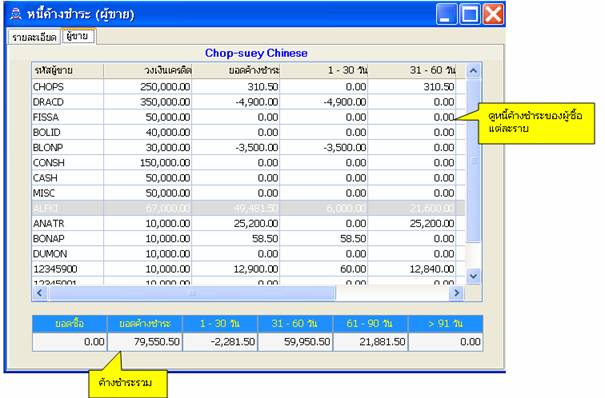605x398 pixels.
Task: Click total outstanding field showing 79,550.50
Action: tap(145, 342)
